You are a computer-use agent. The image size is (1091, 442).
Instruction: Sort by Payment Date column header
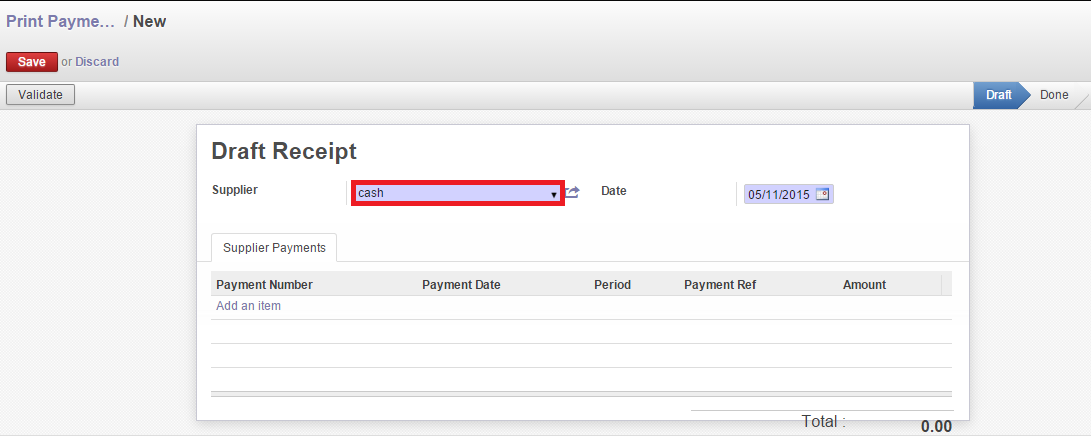pyautogui.click(x=461, y=284)
